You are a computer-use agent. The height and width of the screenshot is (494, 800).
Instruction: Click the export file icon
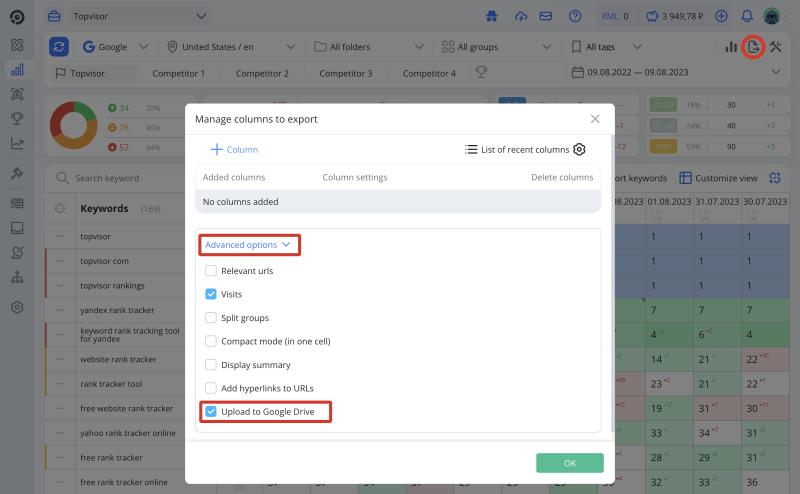[753, 47]
